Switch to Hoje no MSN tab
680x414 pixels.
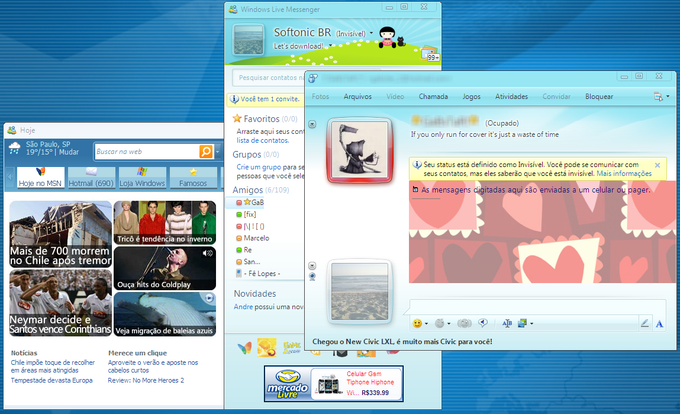point(40,177)
